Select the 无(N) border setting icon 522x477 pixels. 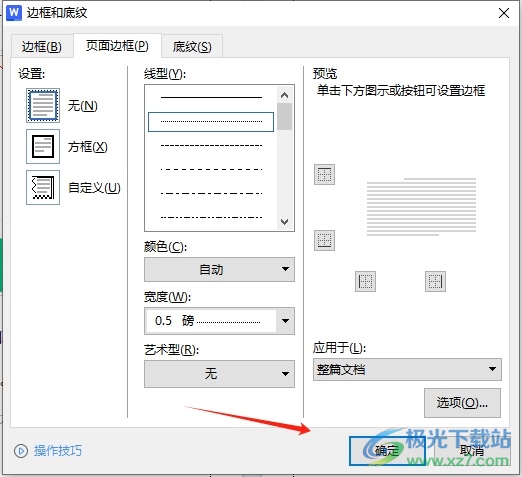[x=43, y=106]
